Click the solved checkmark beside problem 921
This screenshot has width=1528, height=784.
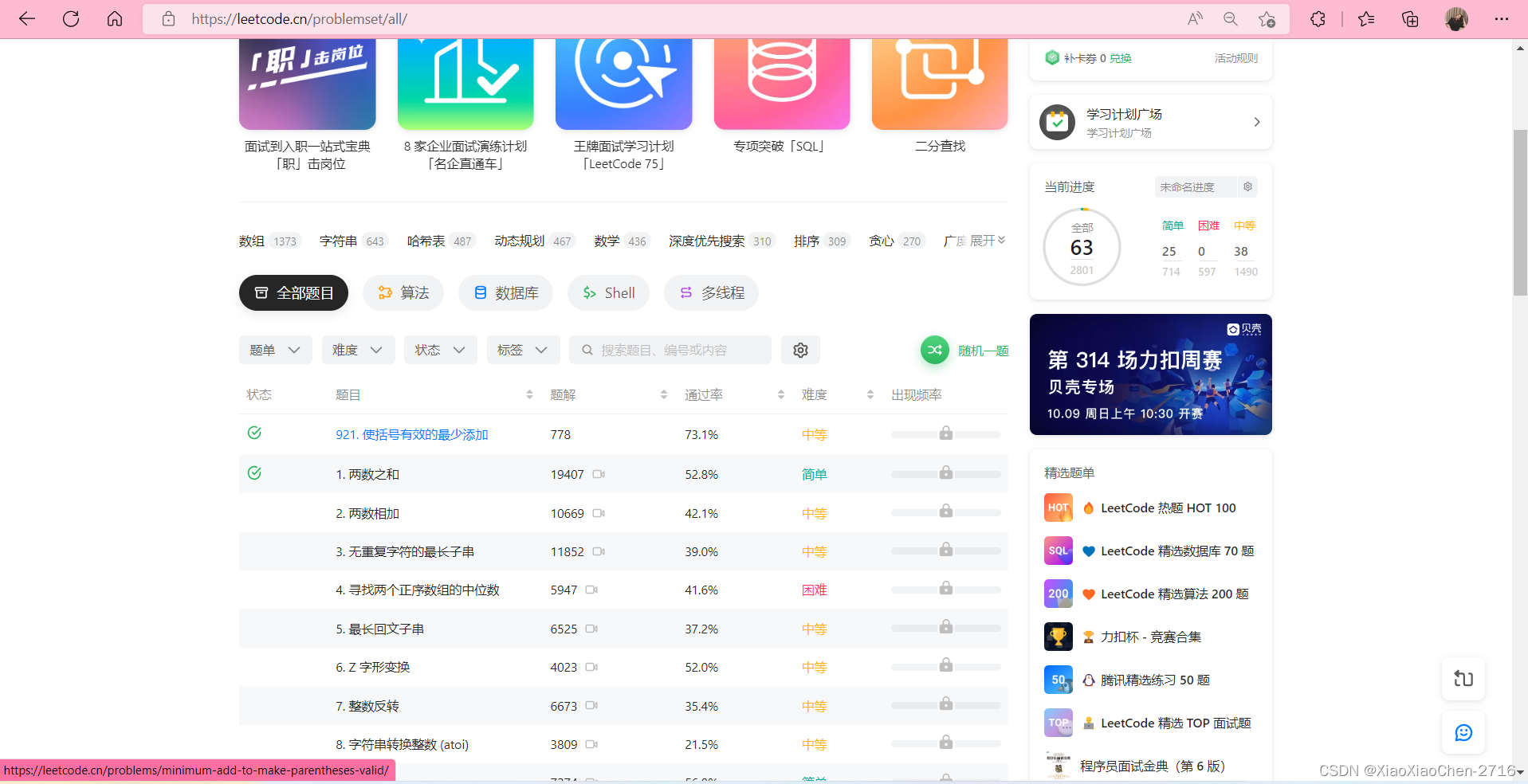(x=254, y=433)
